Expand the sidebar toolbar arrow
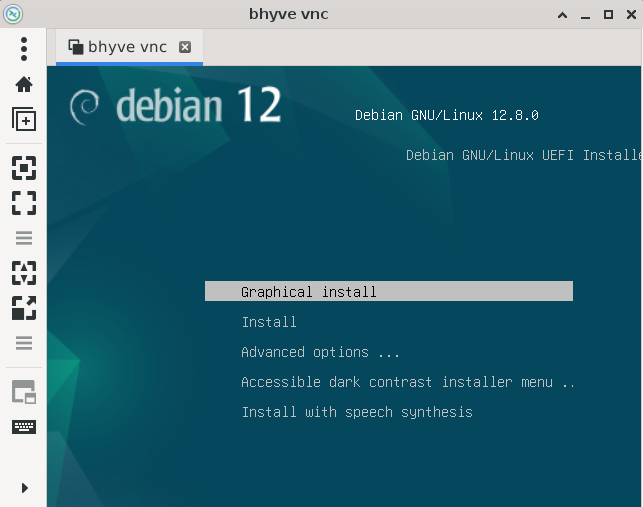 click(x=25, y=488)
